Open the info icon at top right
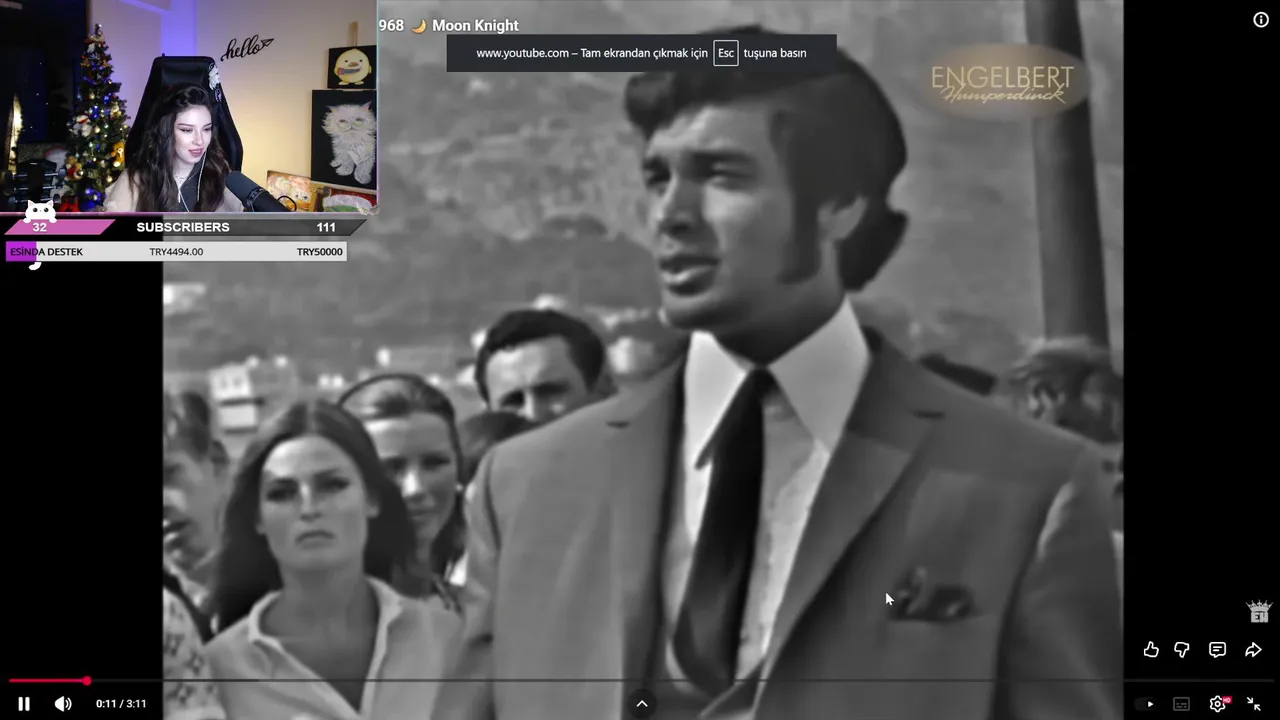 pos(1261,20)
